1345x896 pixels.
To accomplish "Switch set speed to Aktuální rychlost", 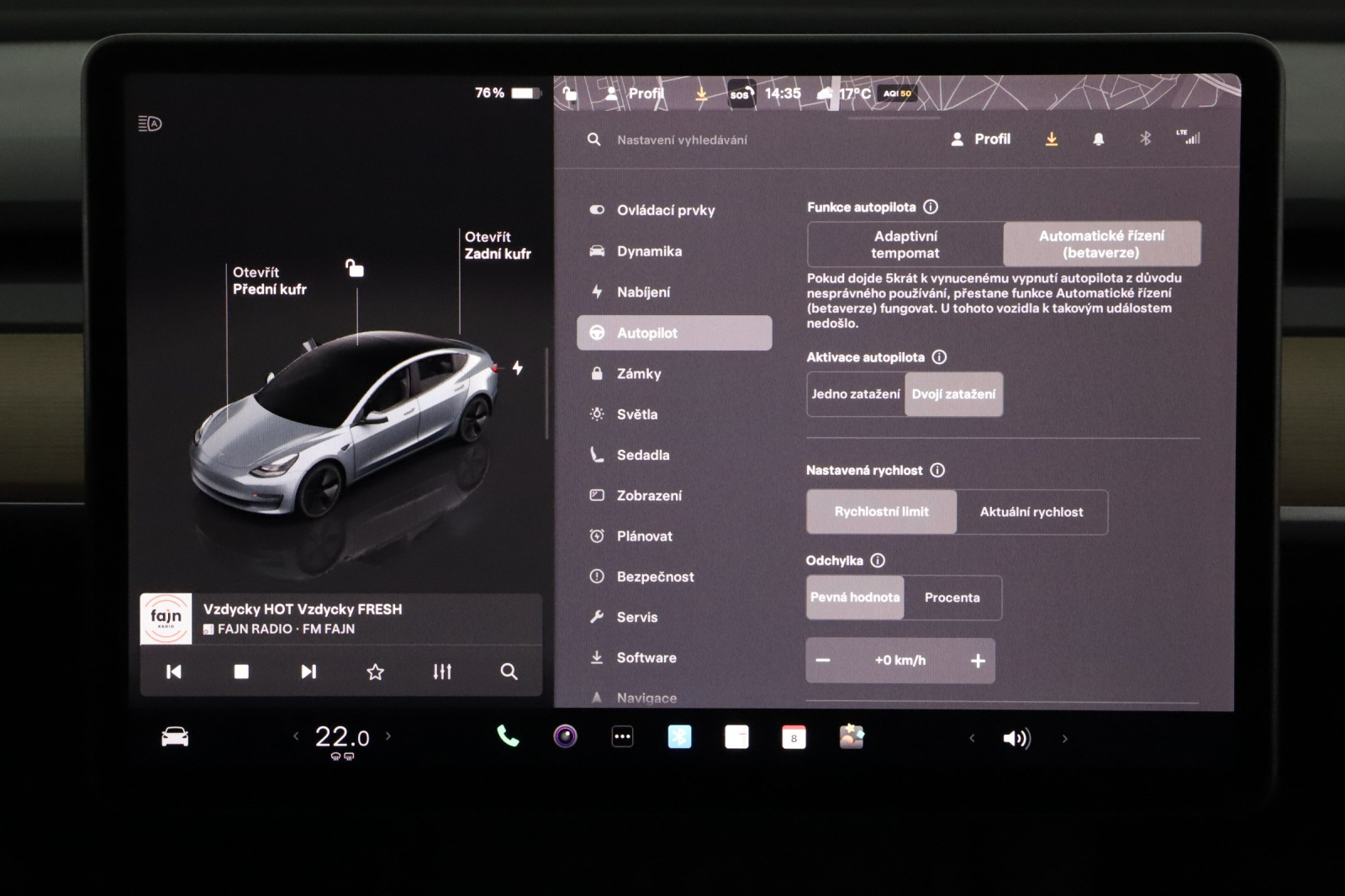I will click(x=1031, y=512).
